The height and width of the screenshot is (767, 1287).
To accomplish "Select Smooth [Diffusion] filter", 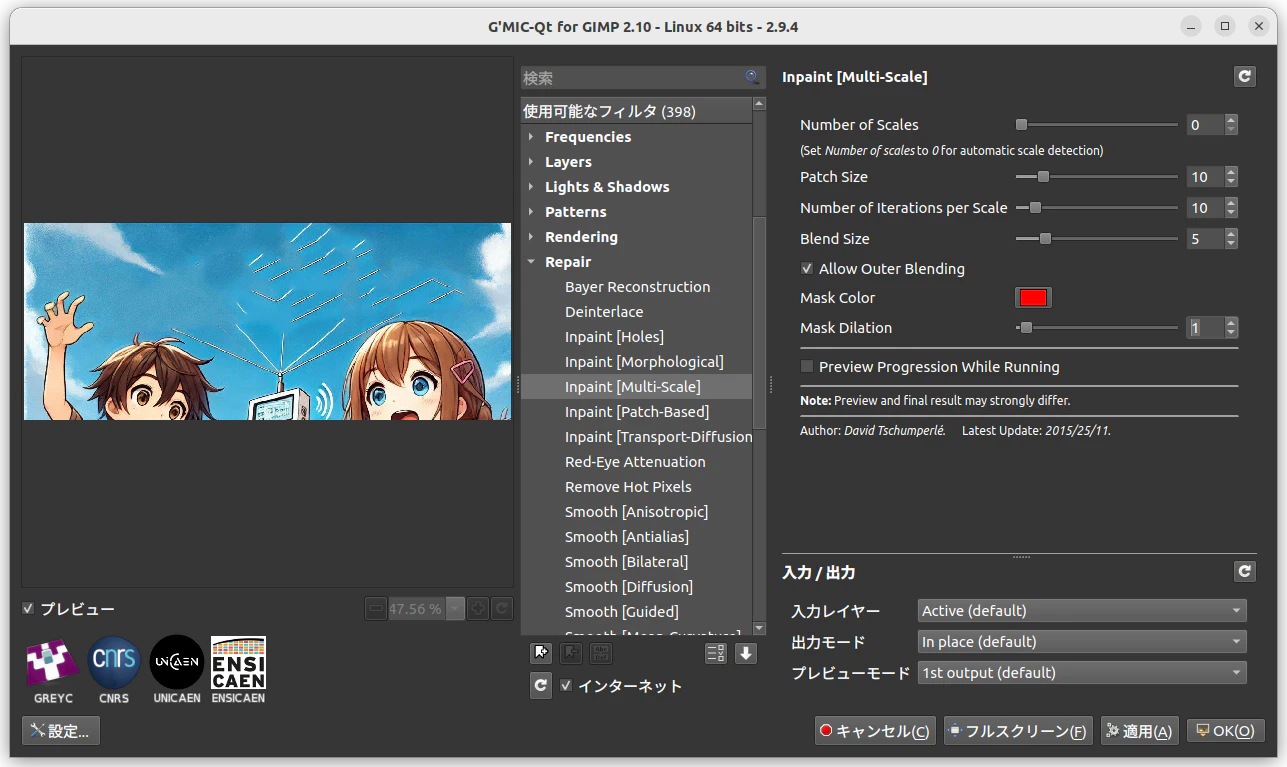I will [x=629, y=587].
